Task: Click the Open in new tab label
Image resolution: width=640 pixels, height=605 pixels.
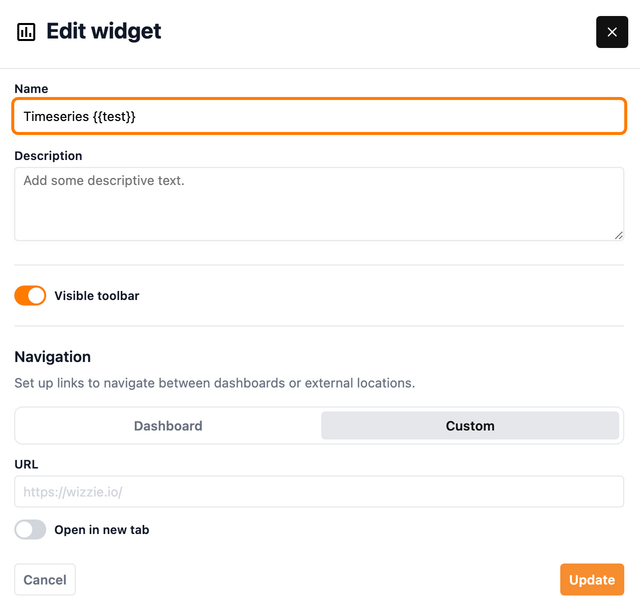Action: [102, 530]
